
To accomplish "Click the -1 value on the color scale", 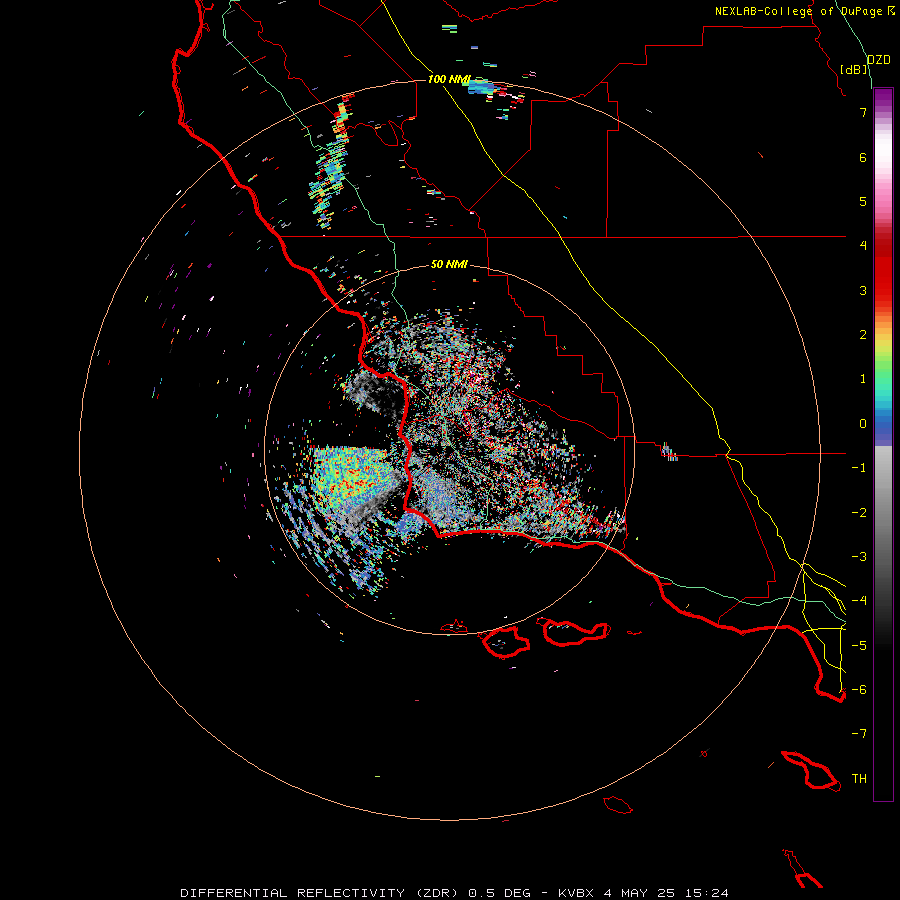I will (x=859, y=468).
